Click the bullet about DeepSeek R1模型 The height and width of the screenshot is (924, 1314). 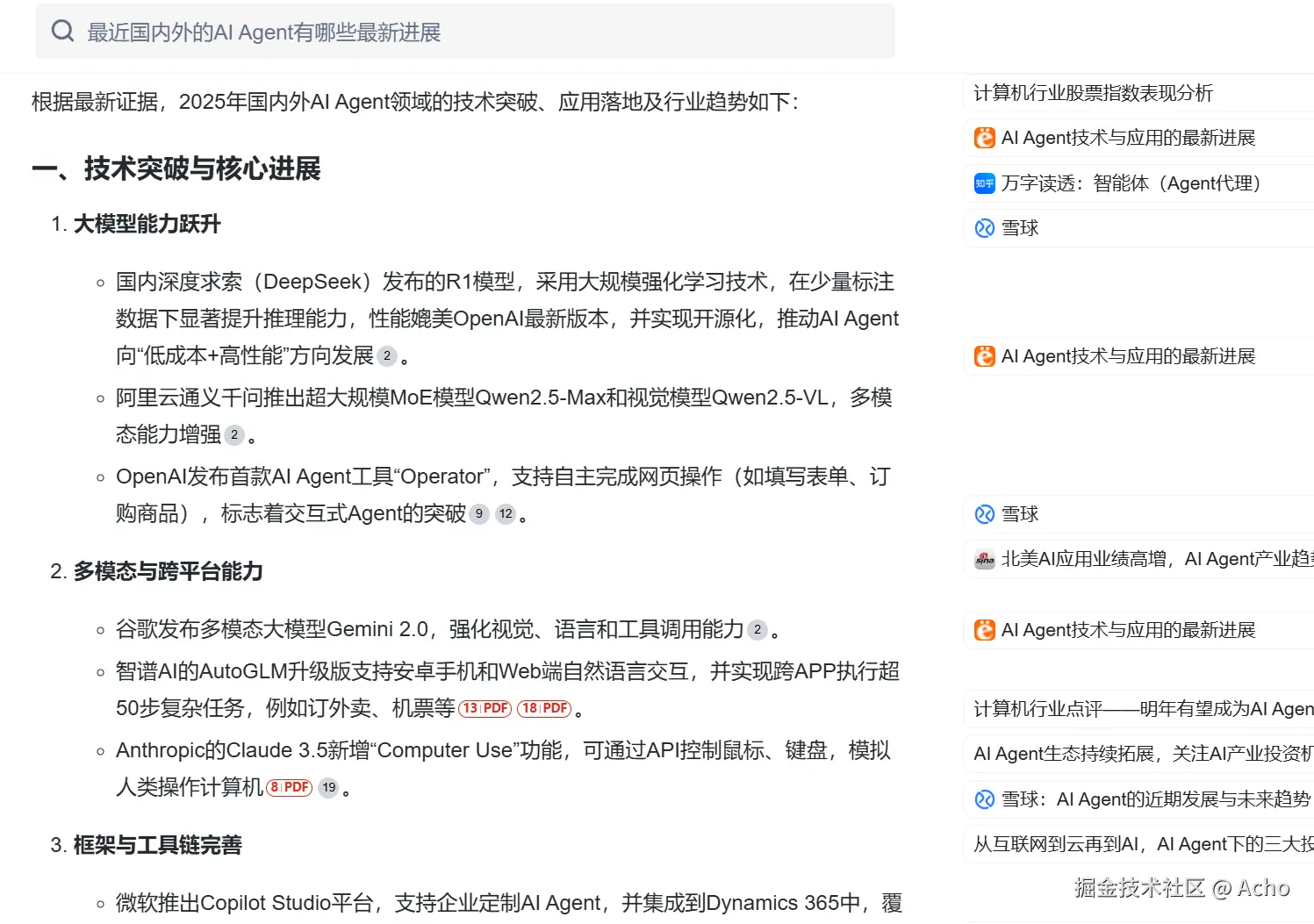[507, 319]
